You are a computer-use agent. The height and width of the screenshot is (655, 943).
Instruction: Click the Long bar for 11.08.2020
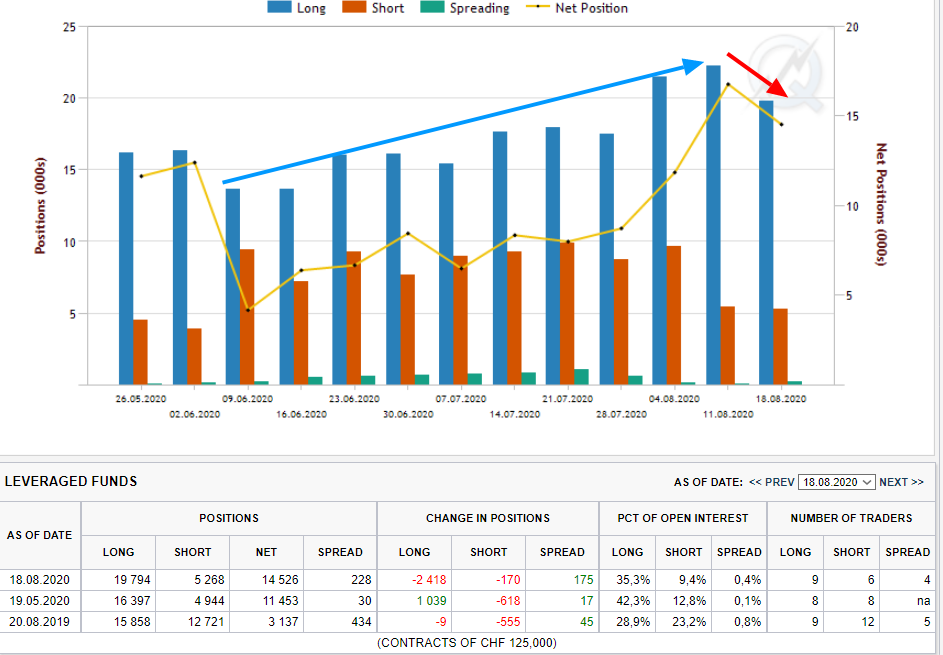(713, 225)
